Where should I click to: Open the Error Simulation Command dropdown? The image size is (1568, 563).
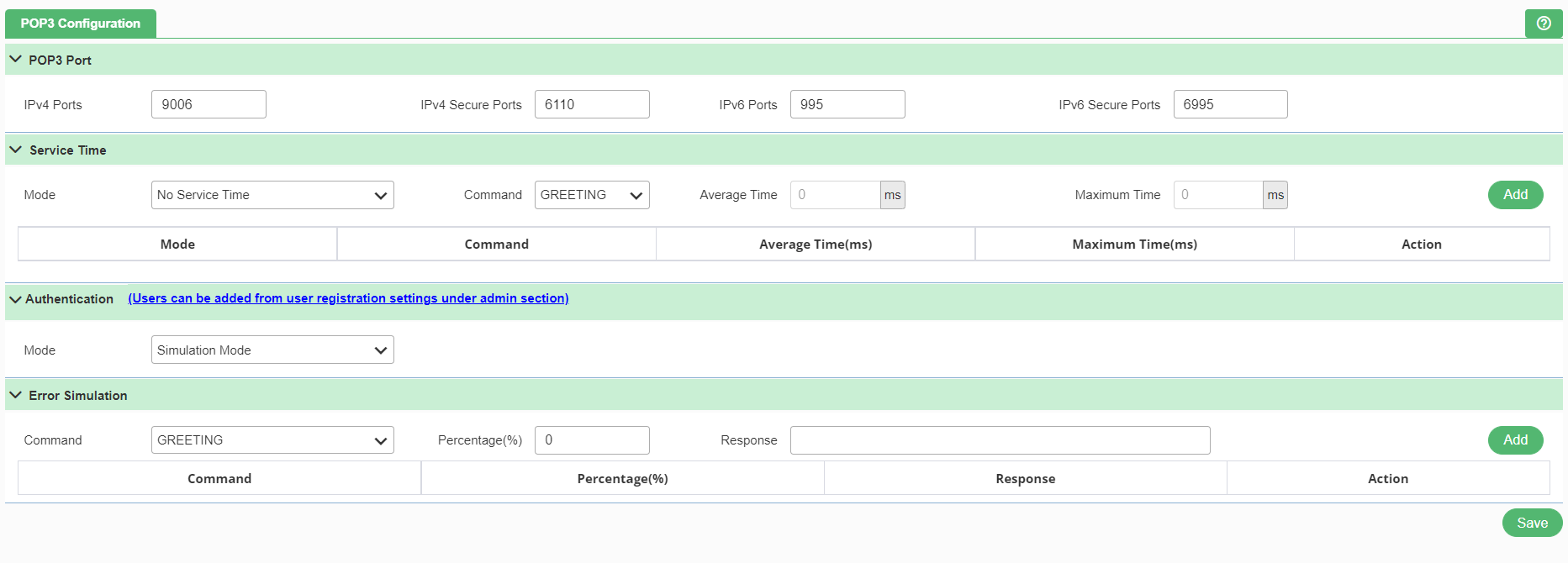click(x=272, y=440)
